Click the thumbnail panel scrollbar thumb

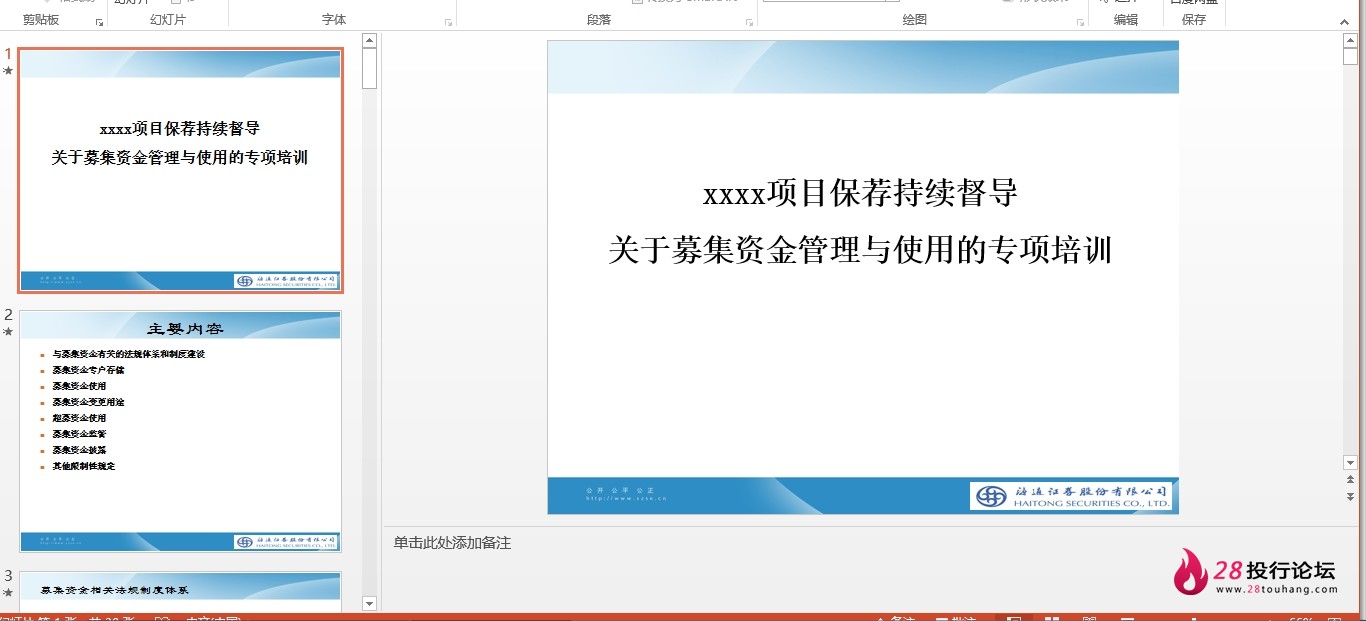[x=369, y=68]
